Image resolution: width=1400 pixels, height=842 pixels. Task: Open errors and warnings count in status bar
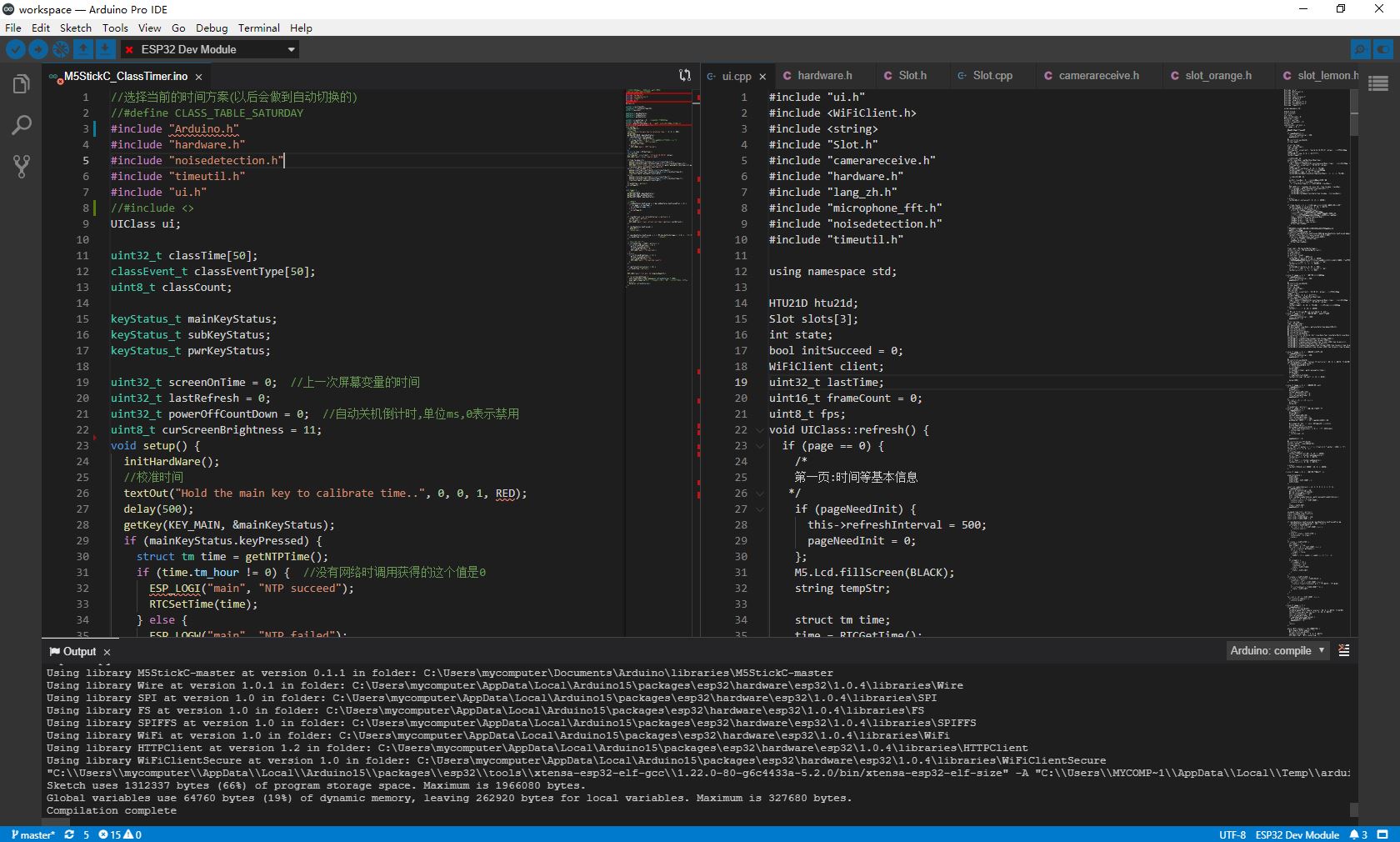pos(120,834)
